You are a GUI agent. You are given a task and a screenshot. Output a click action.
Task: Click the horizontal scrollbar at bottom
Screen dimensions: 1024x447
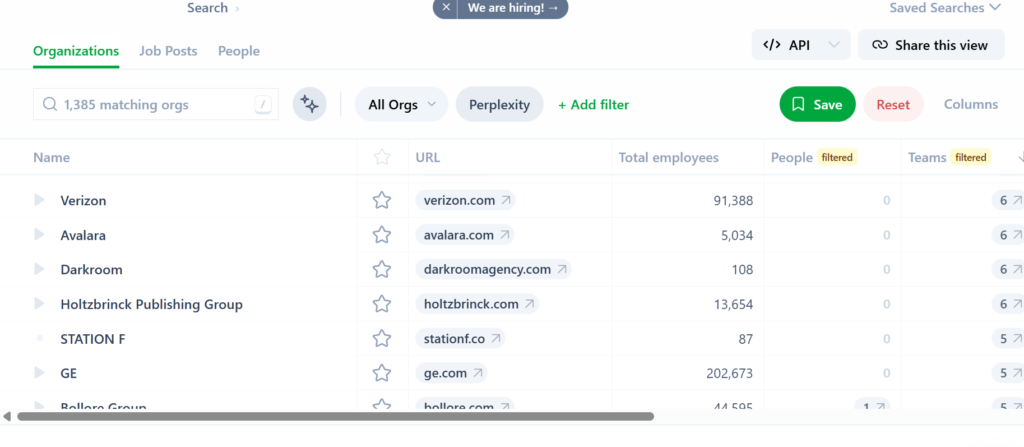pos(335,416)
